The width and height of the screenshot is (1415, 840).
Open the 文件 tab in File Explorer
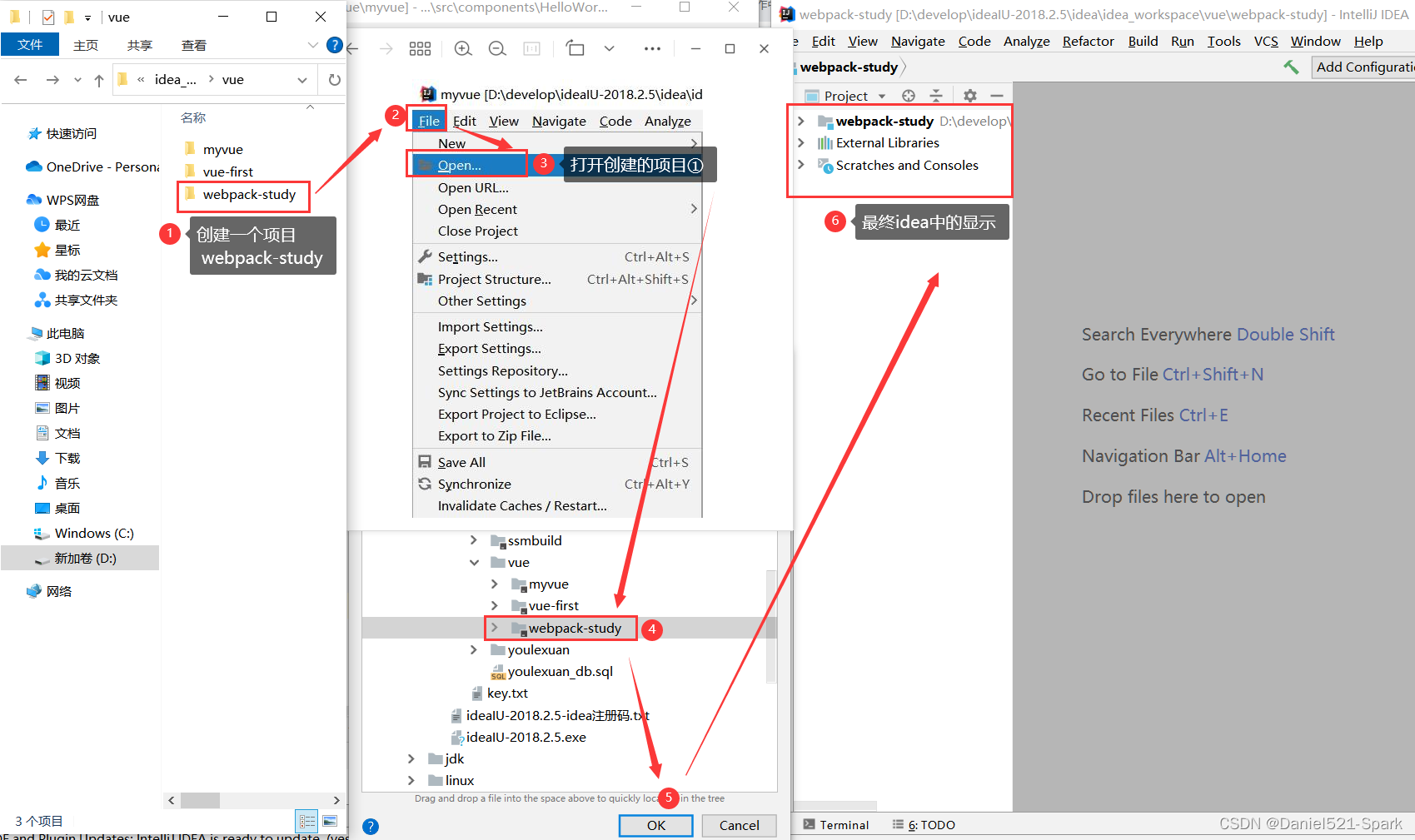click(x=30, y=45)
